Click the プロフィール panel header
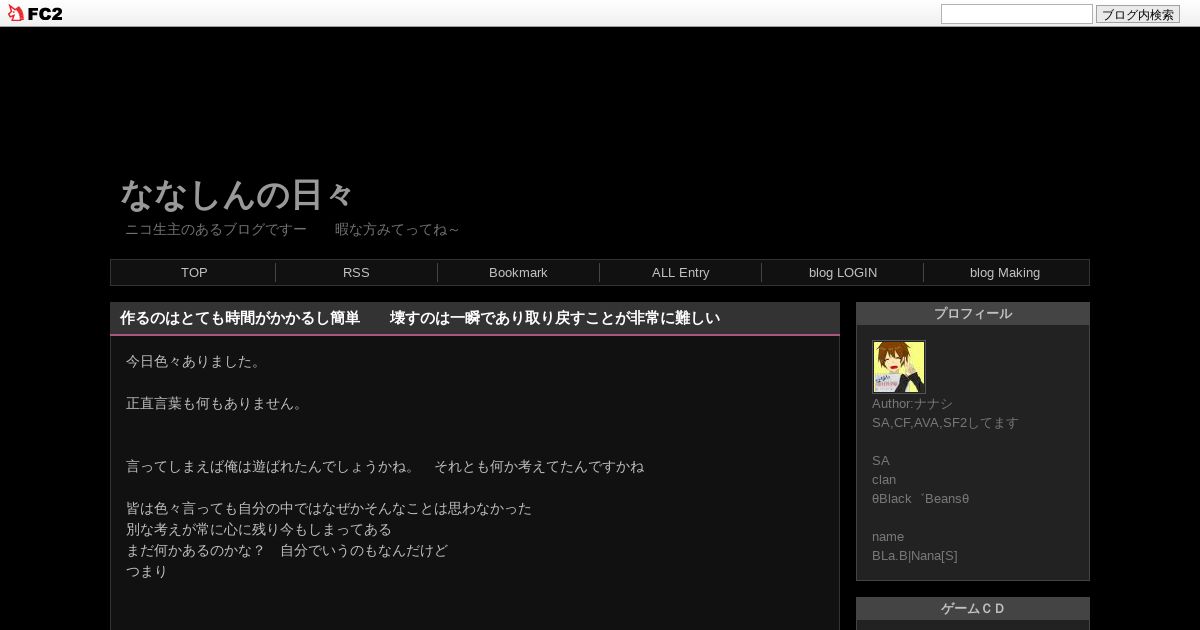Viewport: 1200px width, 630px height. [973, 314]
